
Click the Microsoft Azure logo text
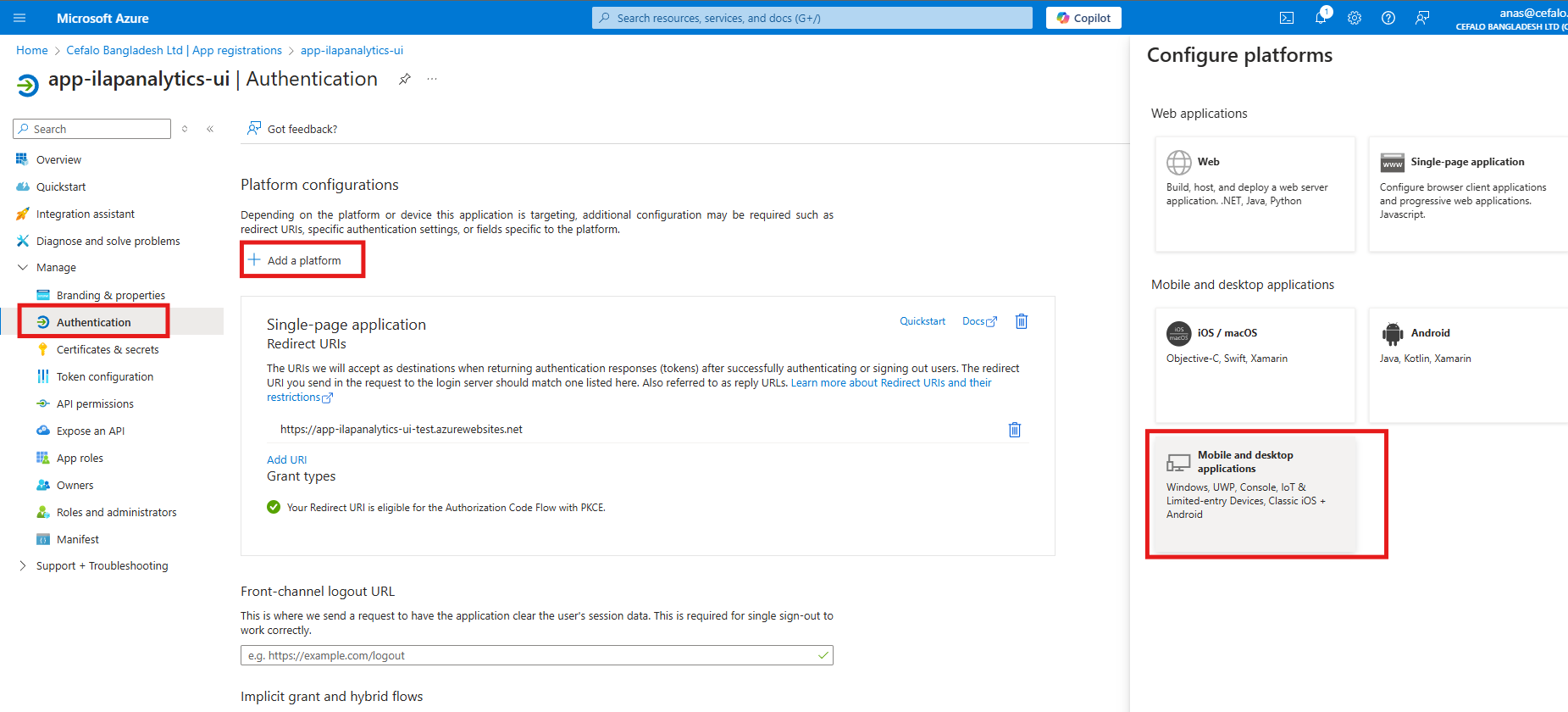tap(103, 18)
